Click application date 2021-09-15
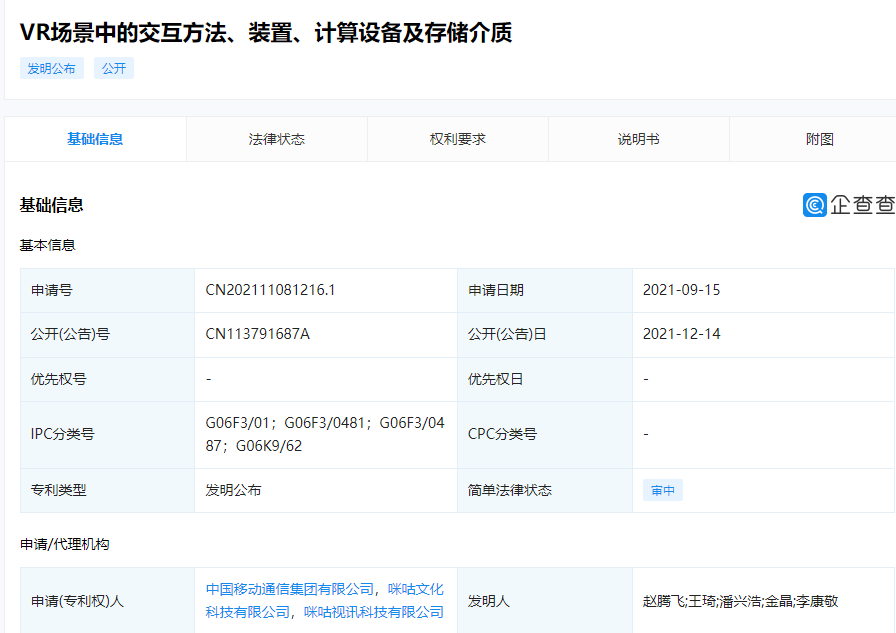Image resolution: width=896 pixels, height=633 pixels. [681, 290]
